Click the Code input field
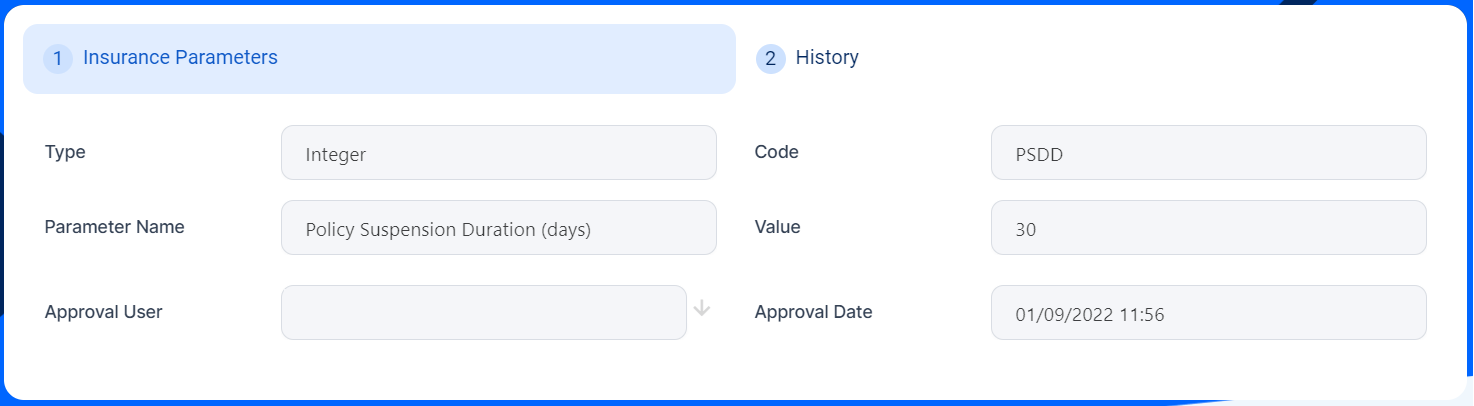This screenshot has width=1474, height=406. tap(1208, 153)
